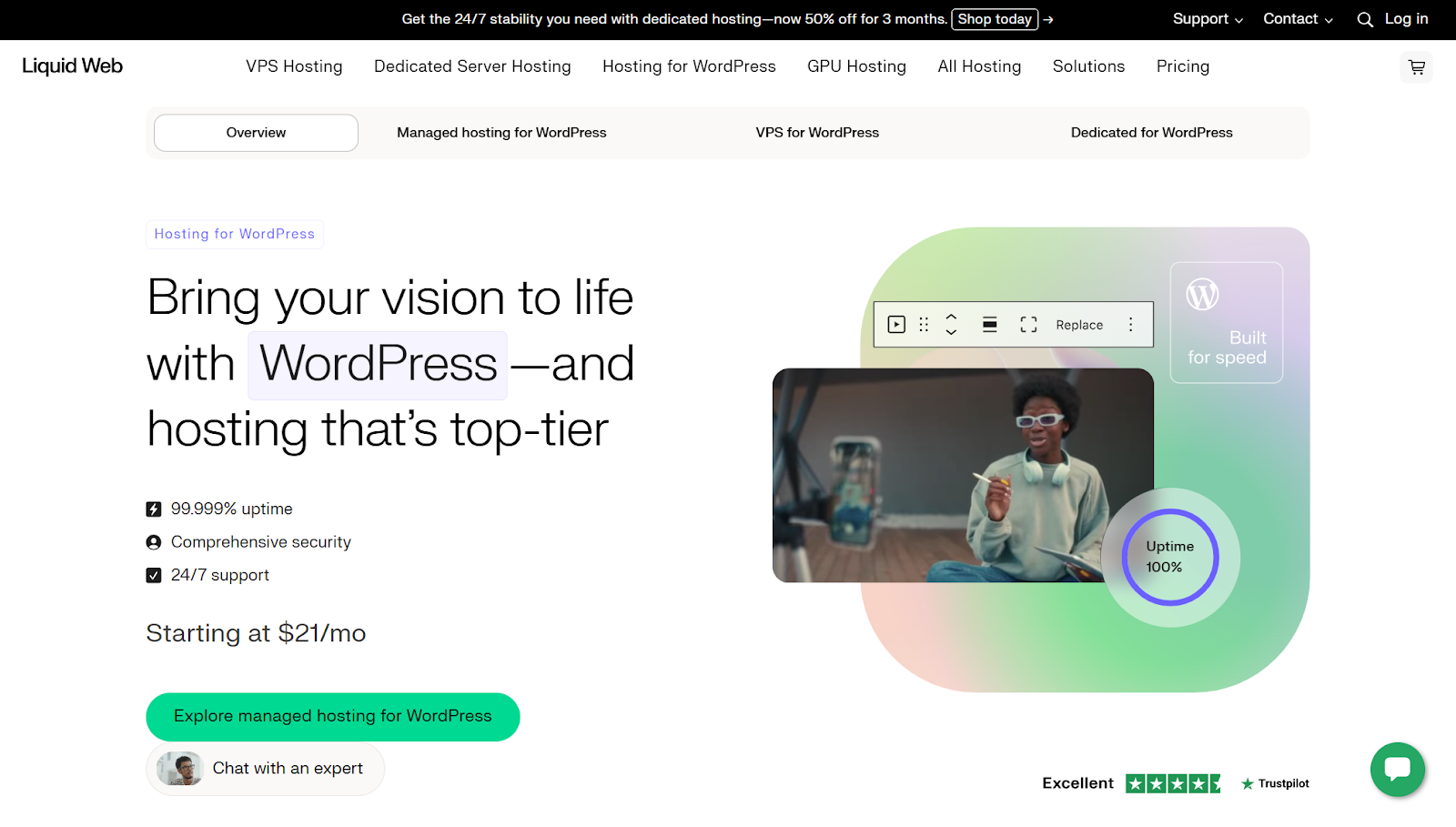The height and width of the screenshot is (827, 1456).
Task: Click the video block icon in toolbar
Action: point(896,325)
